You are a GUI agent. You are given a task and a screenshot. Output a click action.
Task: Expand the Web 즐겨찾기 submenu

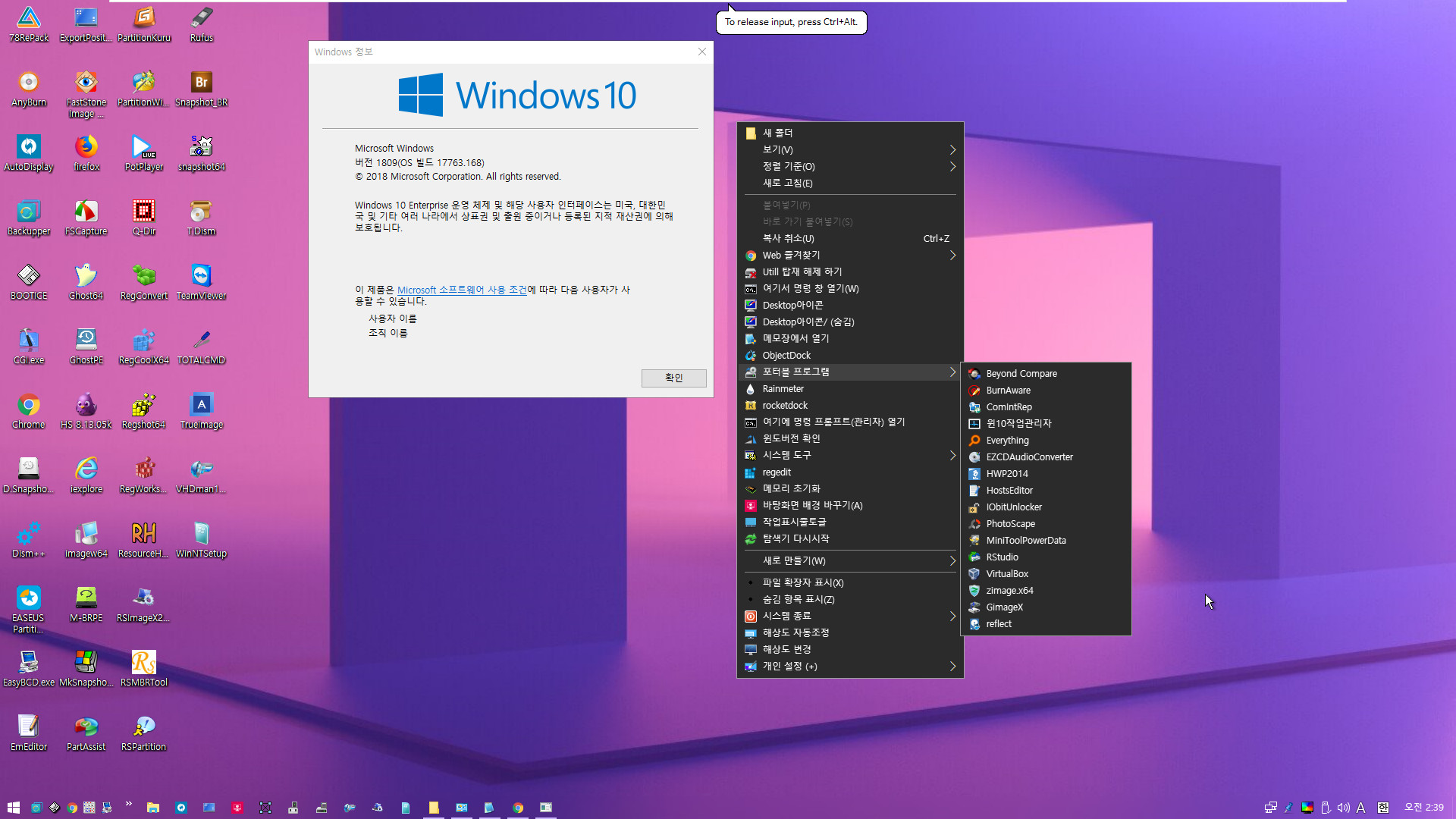(x=850, y=256)
